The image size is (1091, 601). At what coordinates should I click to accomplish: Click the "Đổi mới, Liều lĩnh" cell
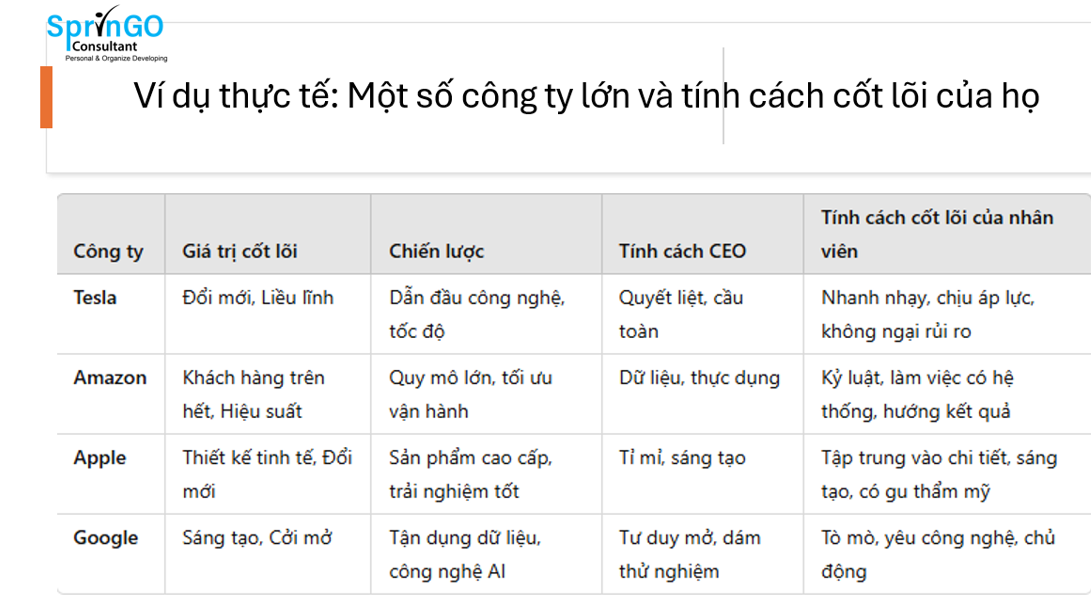[x=258, y=298]
